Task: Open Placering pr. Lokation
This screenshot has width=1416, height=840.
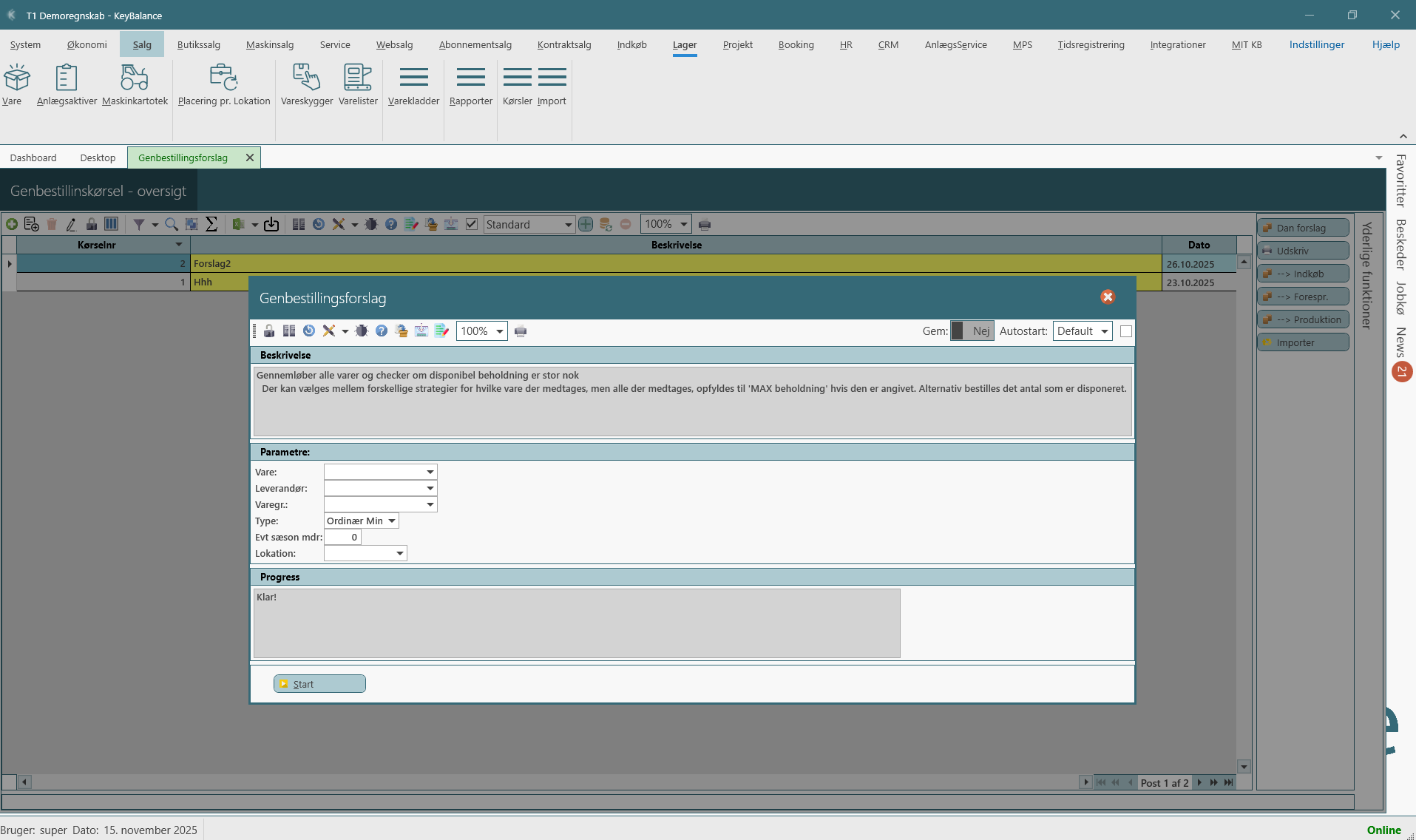Action: click(224, 85)
